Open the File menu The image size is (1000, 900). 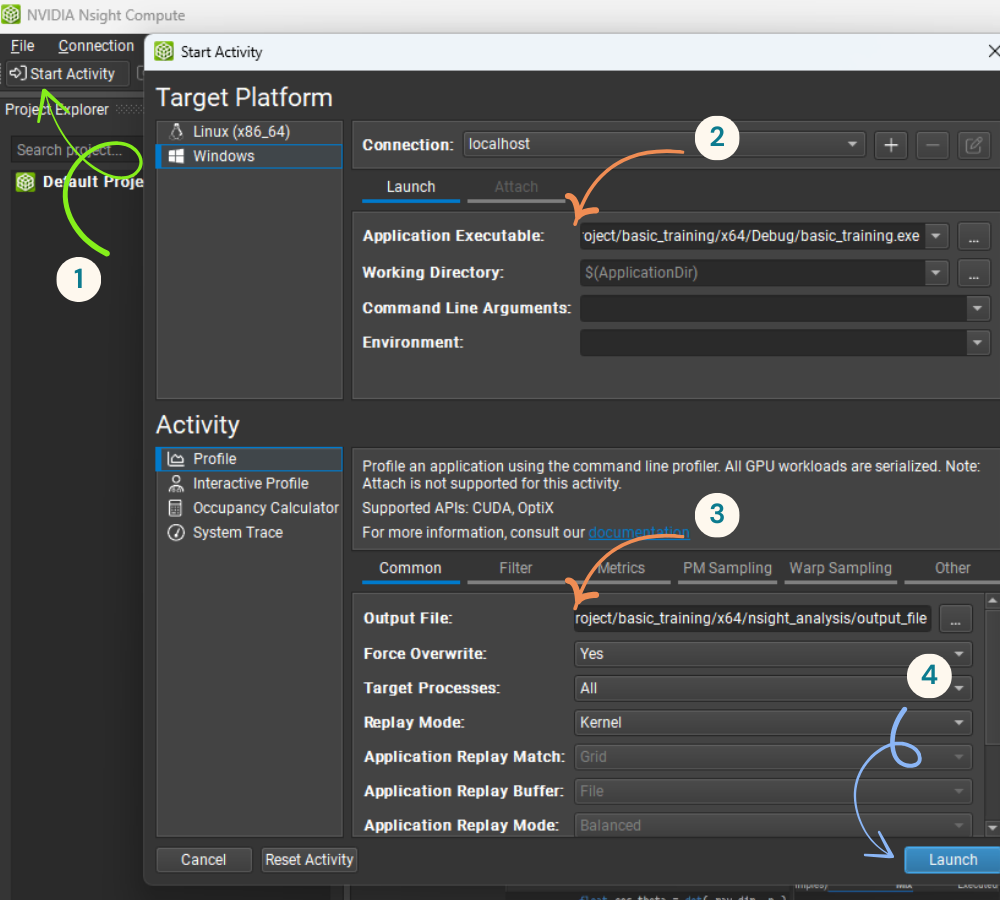click(22, 46)
